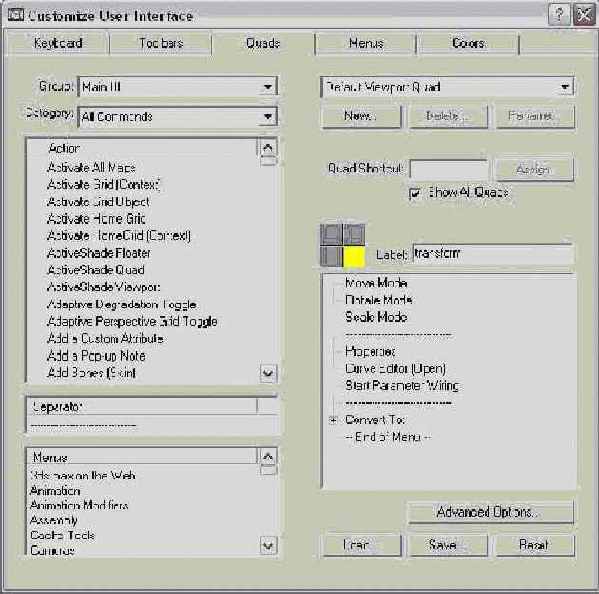599x594 pixels.
Task: Click the Menus list scroll up arrow
Action: 268,456
